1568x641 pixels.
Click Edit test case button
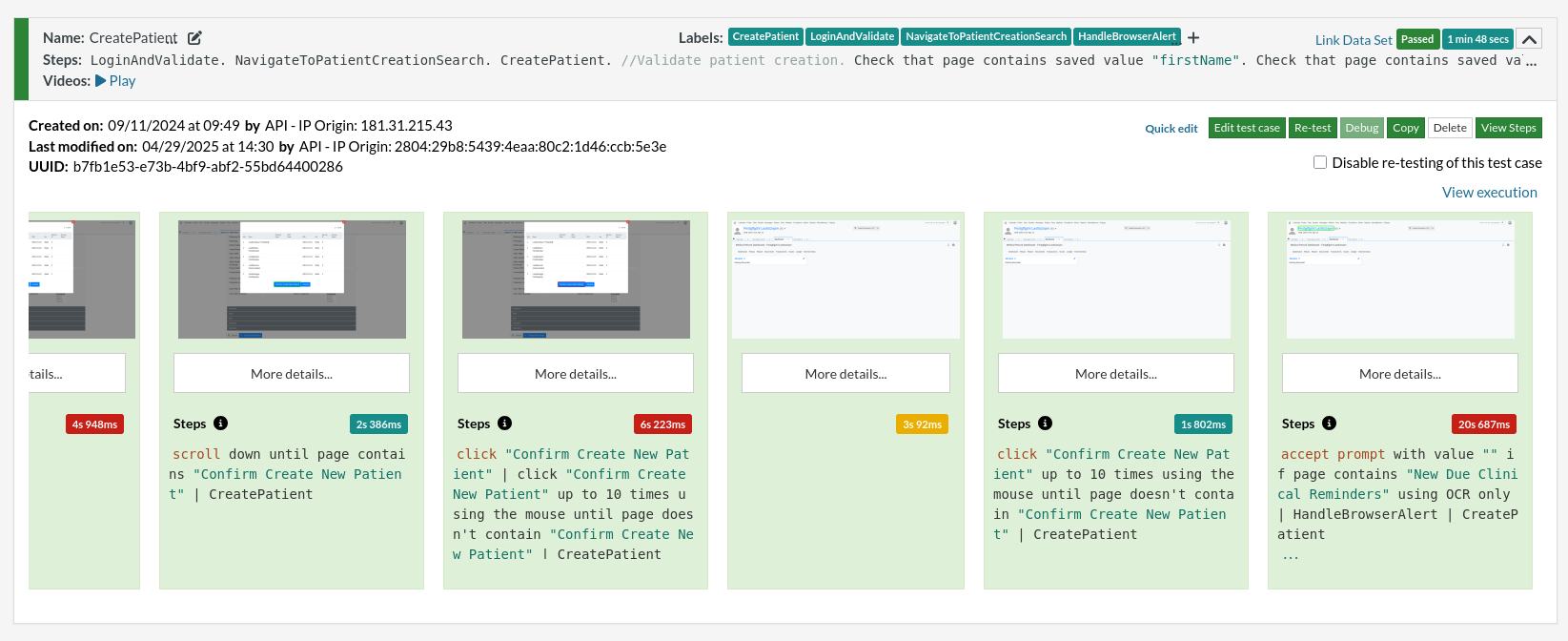[1247, 128]
